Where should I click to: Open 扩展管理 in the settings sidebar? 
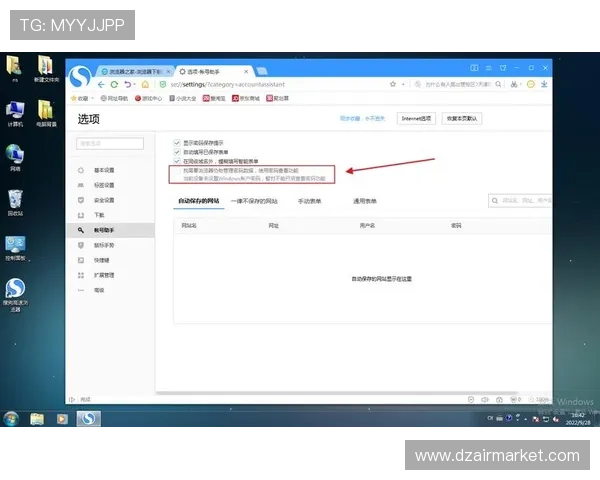104,275
